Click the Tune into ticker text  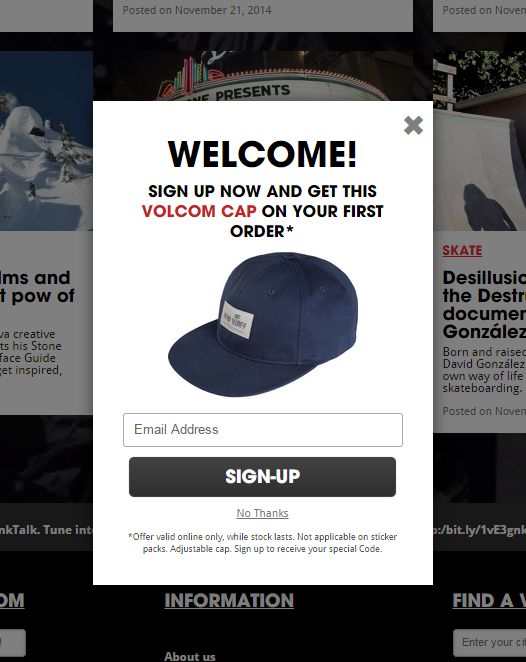[x=68, y=530]
